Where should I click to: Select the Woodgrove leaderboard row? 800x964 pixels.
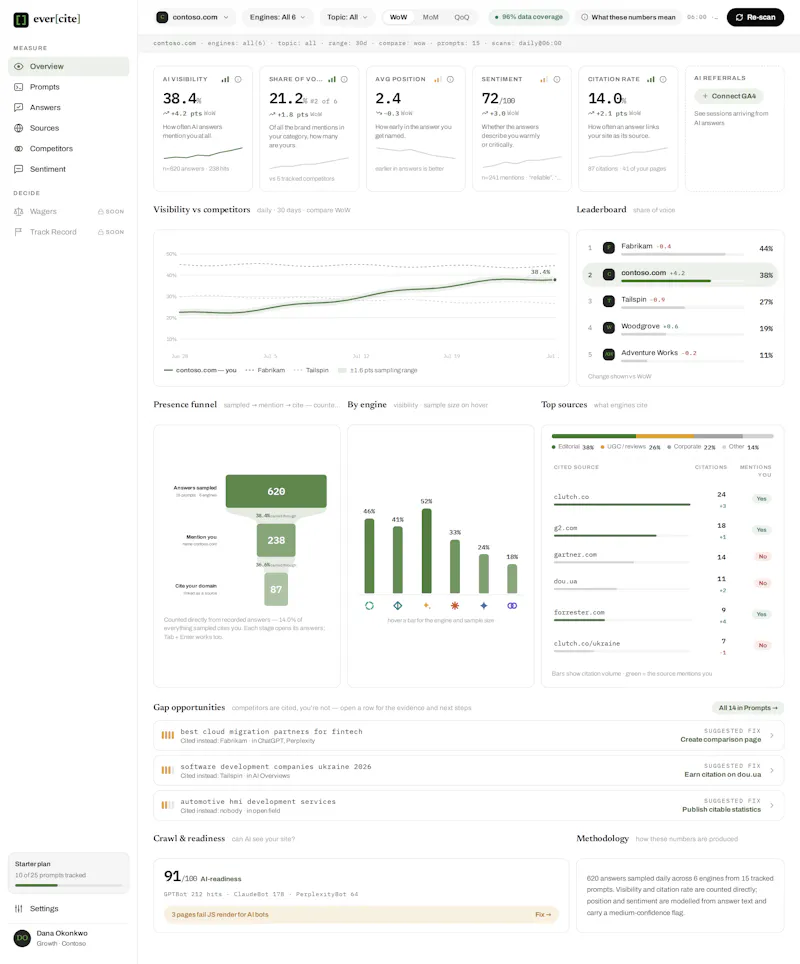pos(680,328)
